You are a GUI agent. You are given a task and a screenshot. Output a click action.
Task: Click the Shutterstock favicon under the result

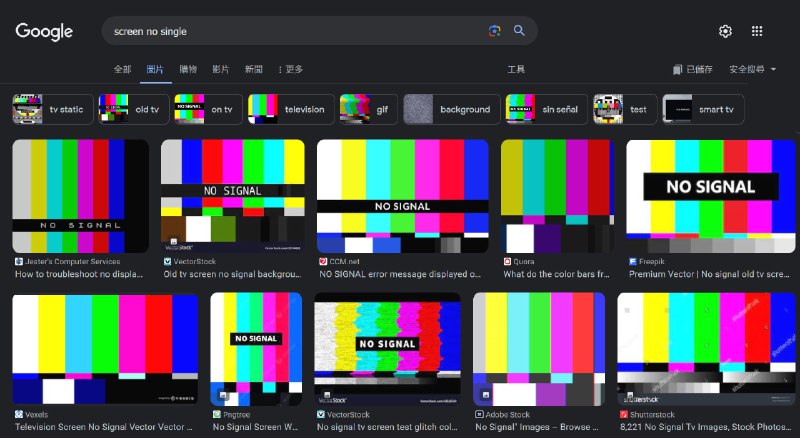tap(623, 414)
